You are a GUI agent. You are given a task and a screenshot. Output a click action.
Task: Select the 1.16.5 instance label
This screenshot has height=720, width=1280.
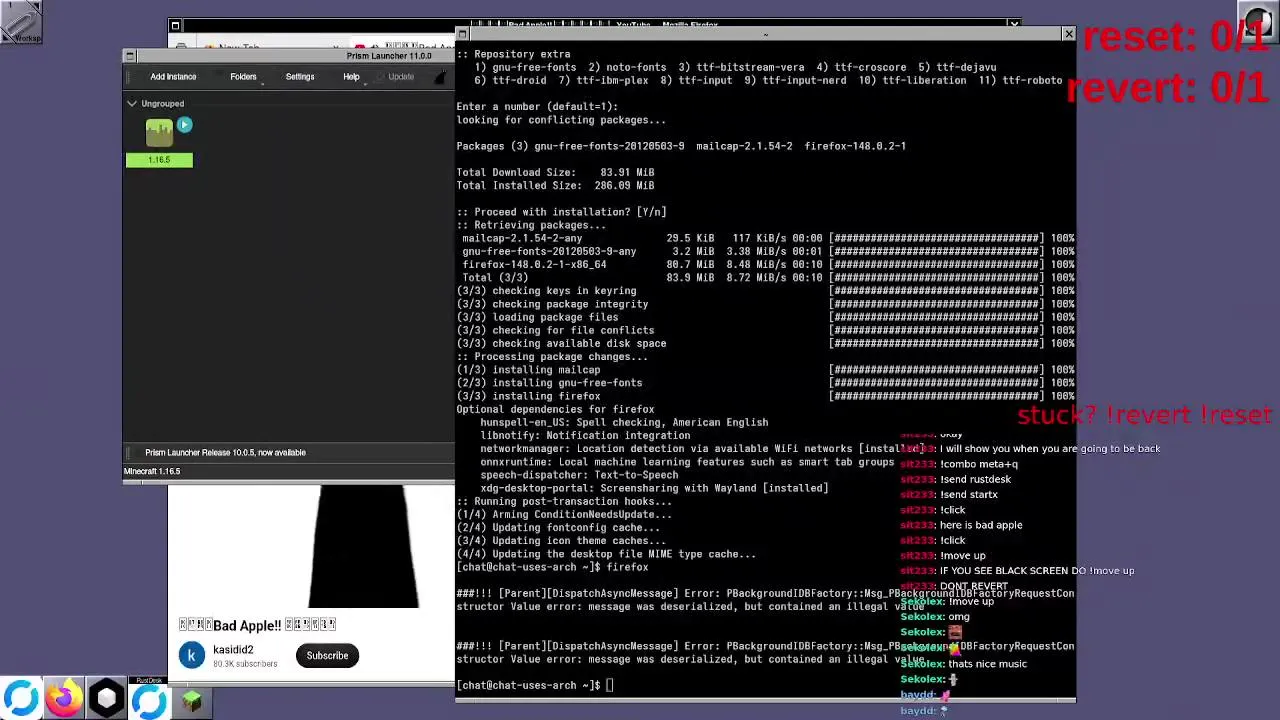click(x=159, y=160)
